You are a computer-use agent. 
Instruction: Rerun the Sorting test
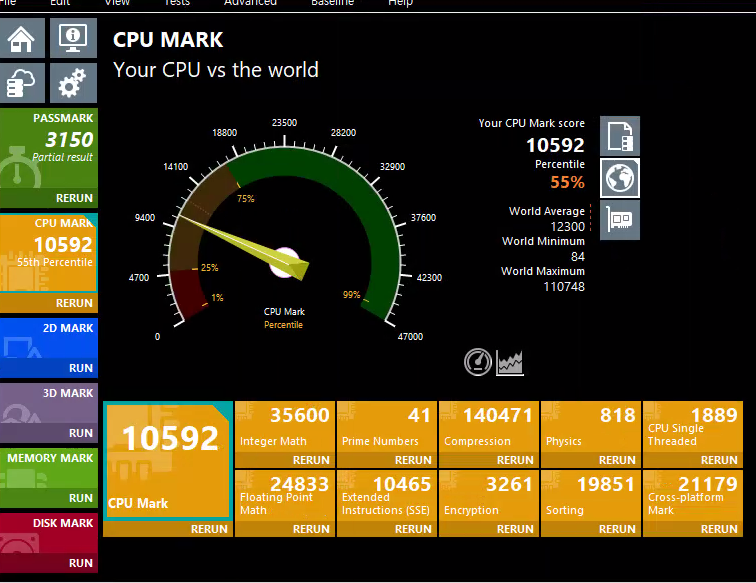coord(617,529)
